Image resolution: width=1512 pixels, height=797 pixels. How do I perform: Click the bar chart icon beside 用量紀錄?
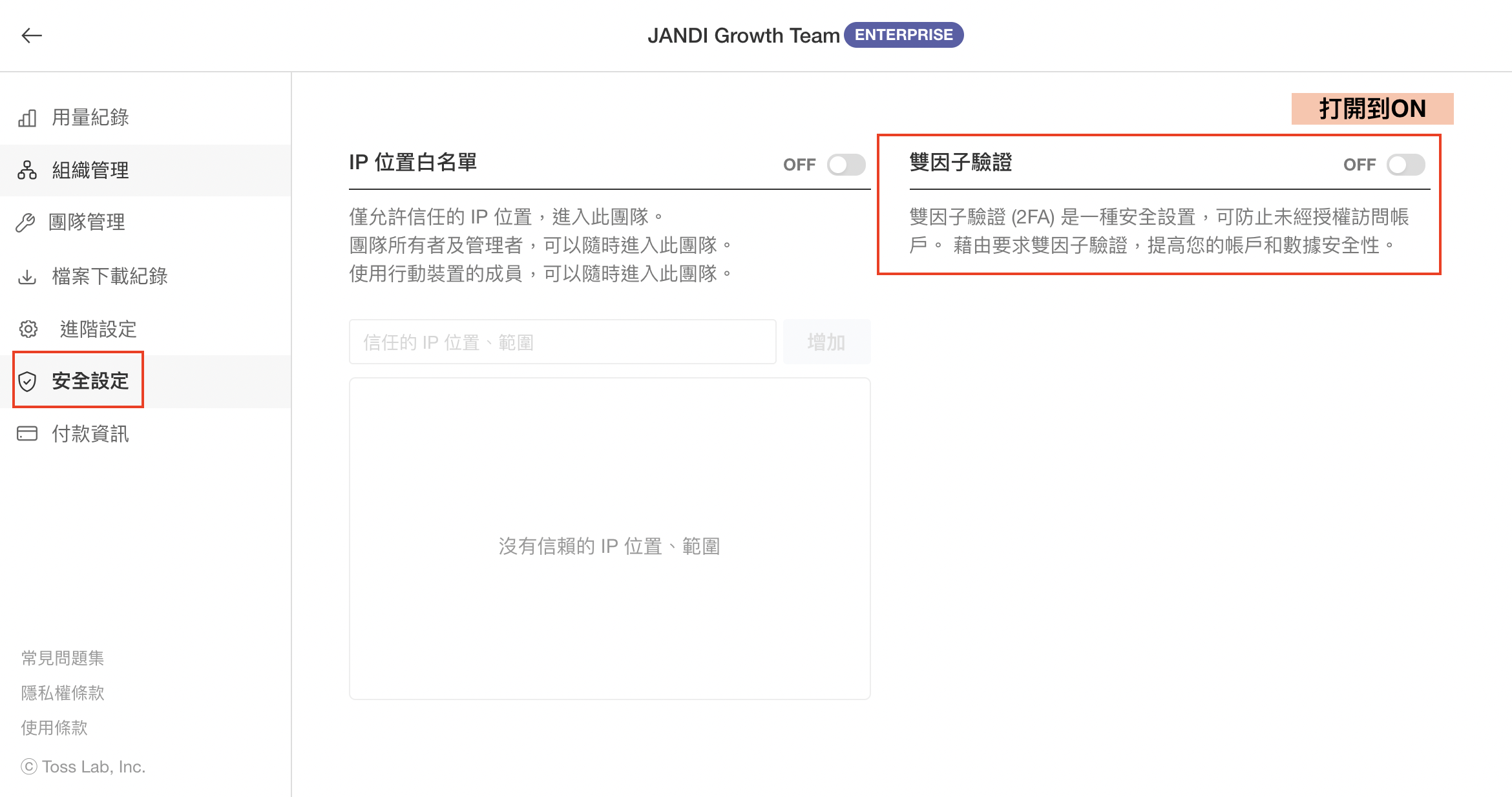[x=27, y=118]
